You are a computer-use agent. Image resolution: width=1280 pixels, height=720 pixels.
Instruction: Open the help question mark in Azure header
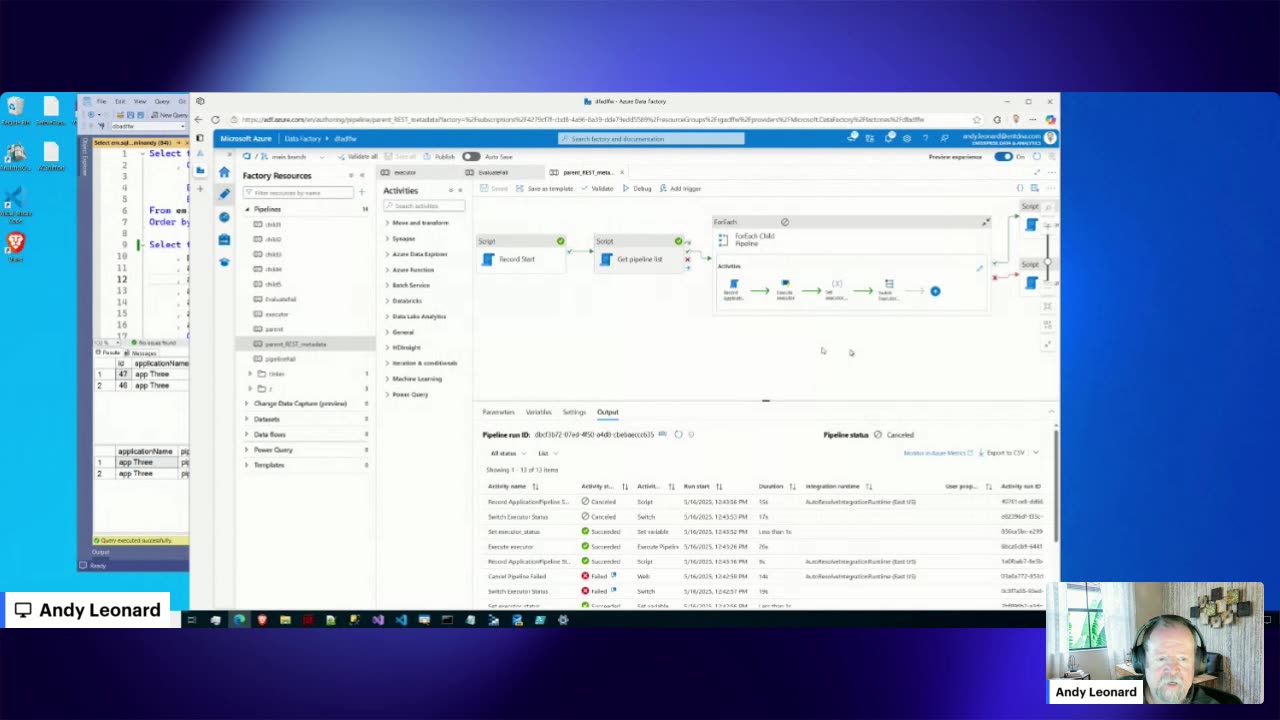(925, 138)
